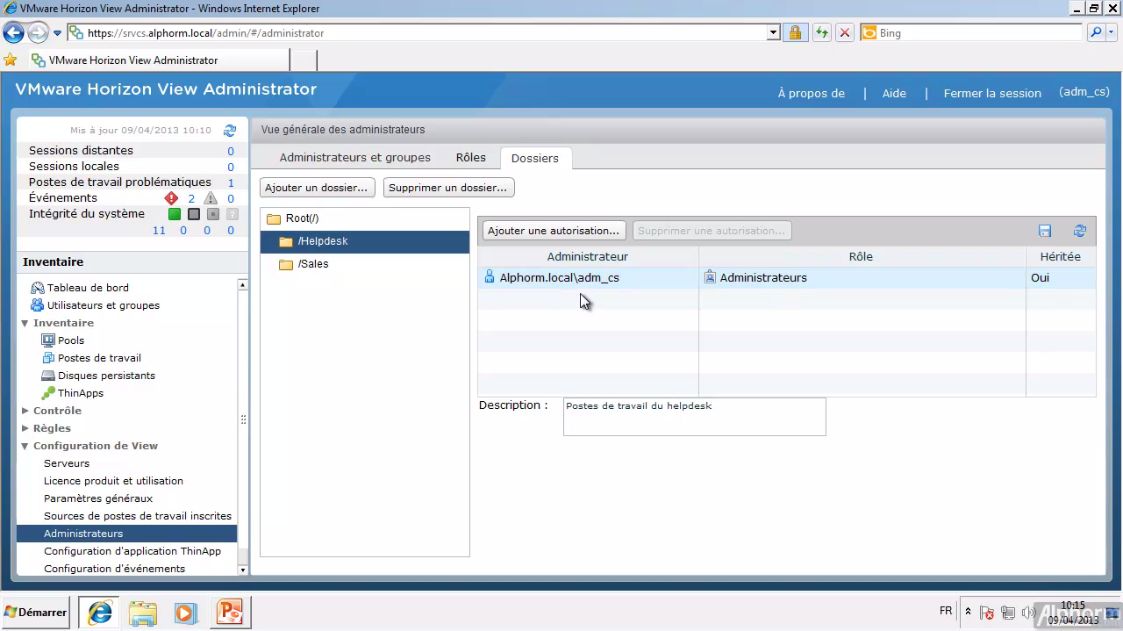The height and width of the screenshot is (631, 1123).
Task: Click the /Sales folder icon
Action: [x=286, y=264]
